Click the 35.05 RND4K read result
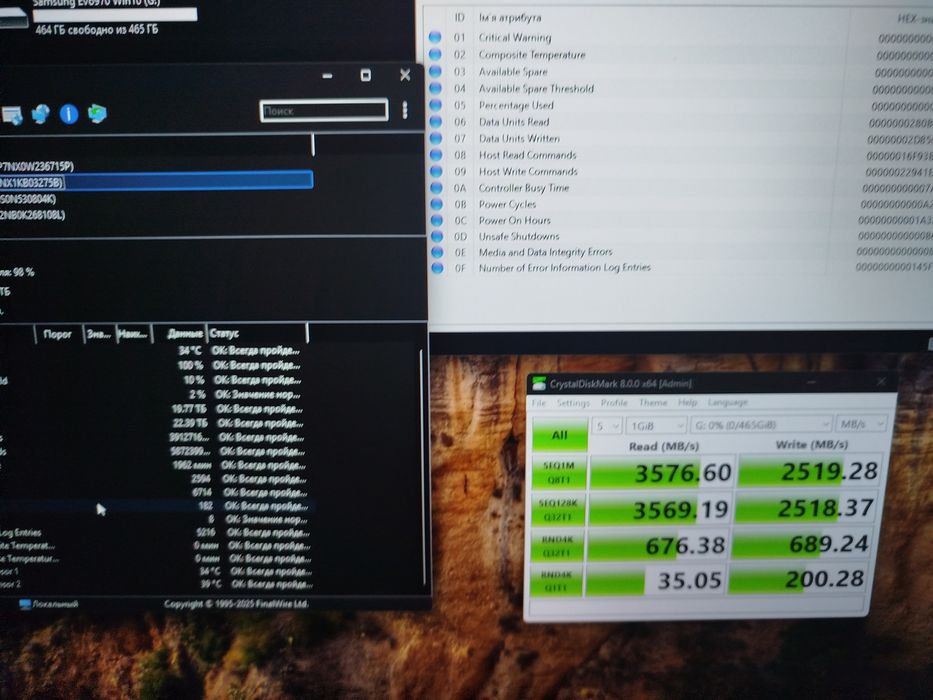Viewport: 933px width, 700px height. [655, 580]
